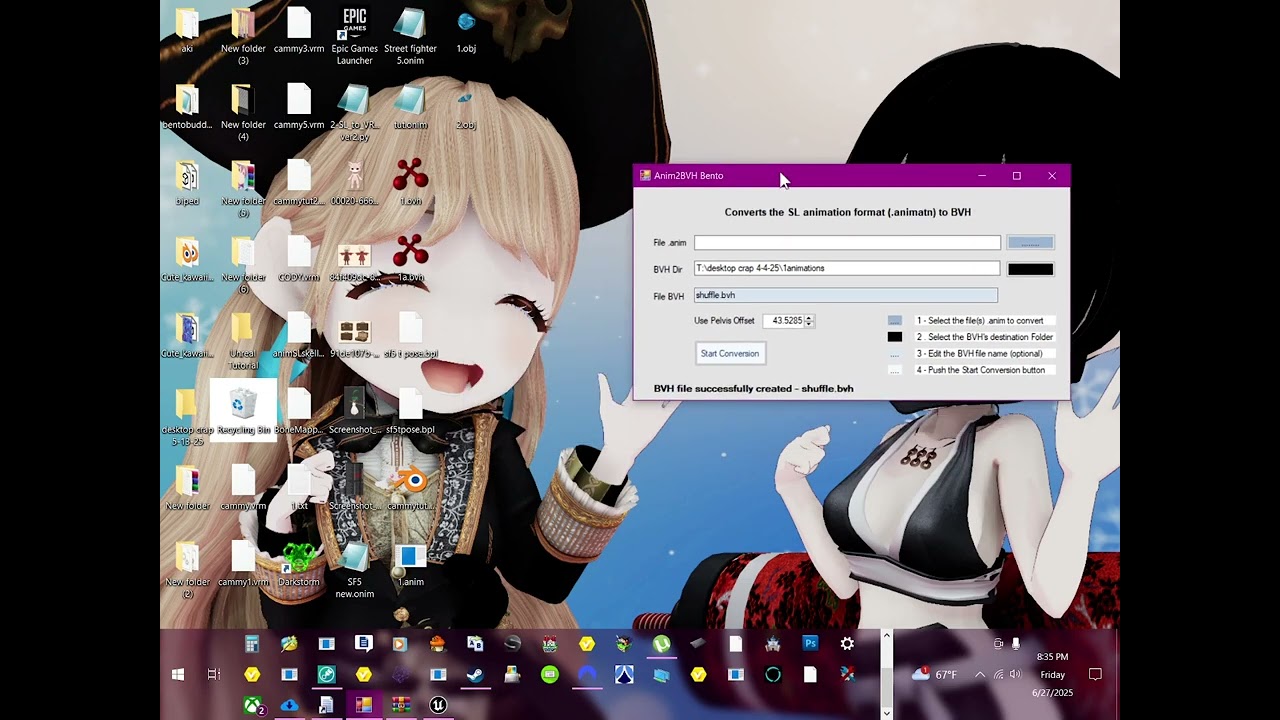Click the BVH Dir path field
This screenshot has width=1280, height=720.
coord(847,269)
